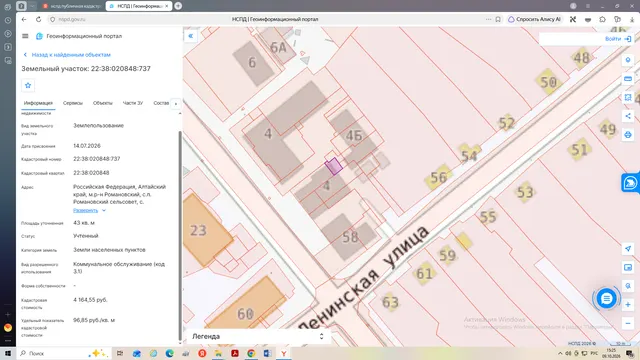Open browser extensions puzzle icon
The height and width of the screenshot is (360, 640).
click(x=602, y=19)
